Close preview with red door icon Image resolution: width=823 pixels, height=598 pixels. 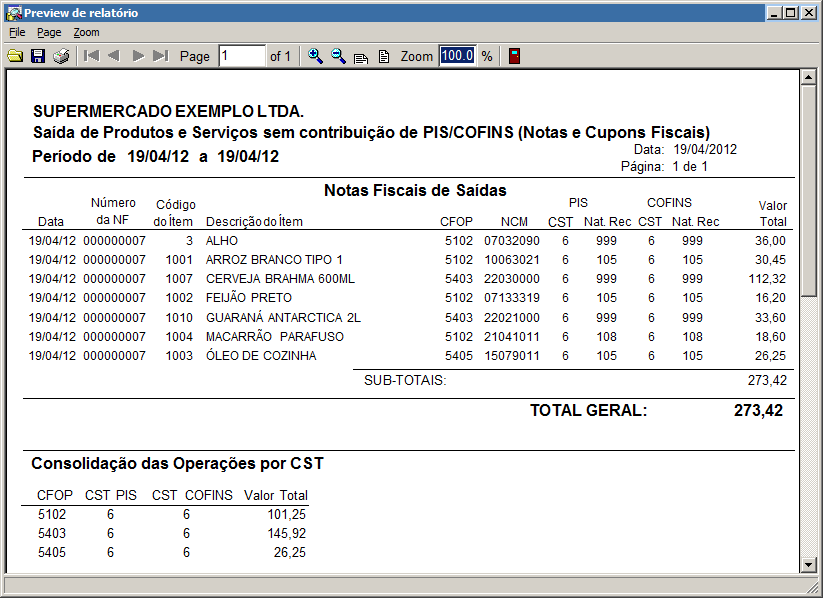pyautogui.click(x=514, y=56)
